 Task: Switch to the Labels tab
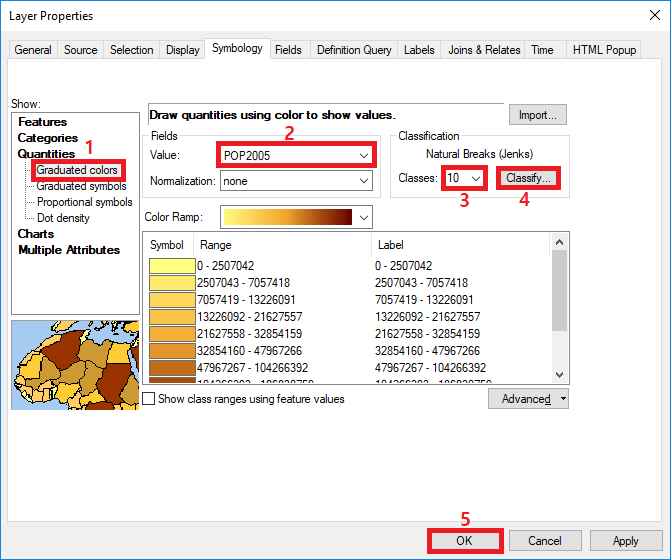pyautogui.click(x=419, y=50)
